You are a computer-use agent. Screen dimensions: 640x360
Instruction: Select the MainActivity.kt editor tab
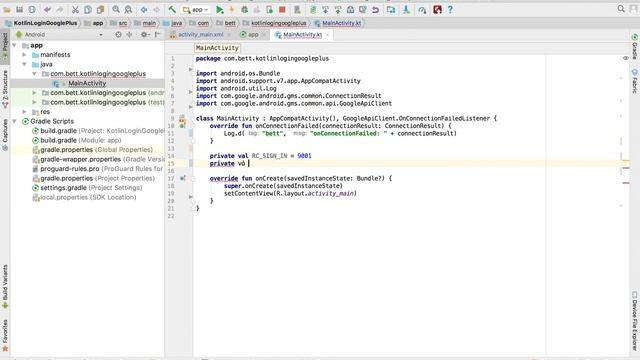[x=302, y=35]
